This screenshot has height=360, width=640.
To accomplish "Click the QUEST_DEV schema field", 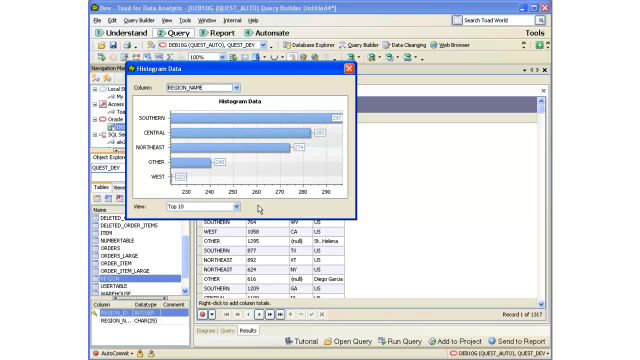I will pos(109,168).
